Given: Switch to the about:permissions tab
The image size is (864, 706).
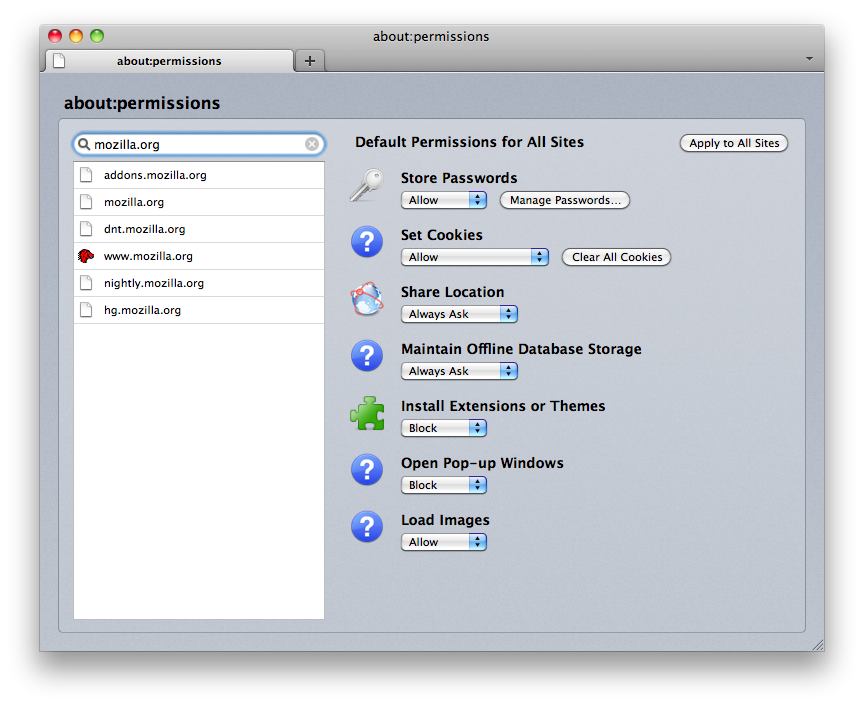Looking at the screenshot, I should click(169, 61).
